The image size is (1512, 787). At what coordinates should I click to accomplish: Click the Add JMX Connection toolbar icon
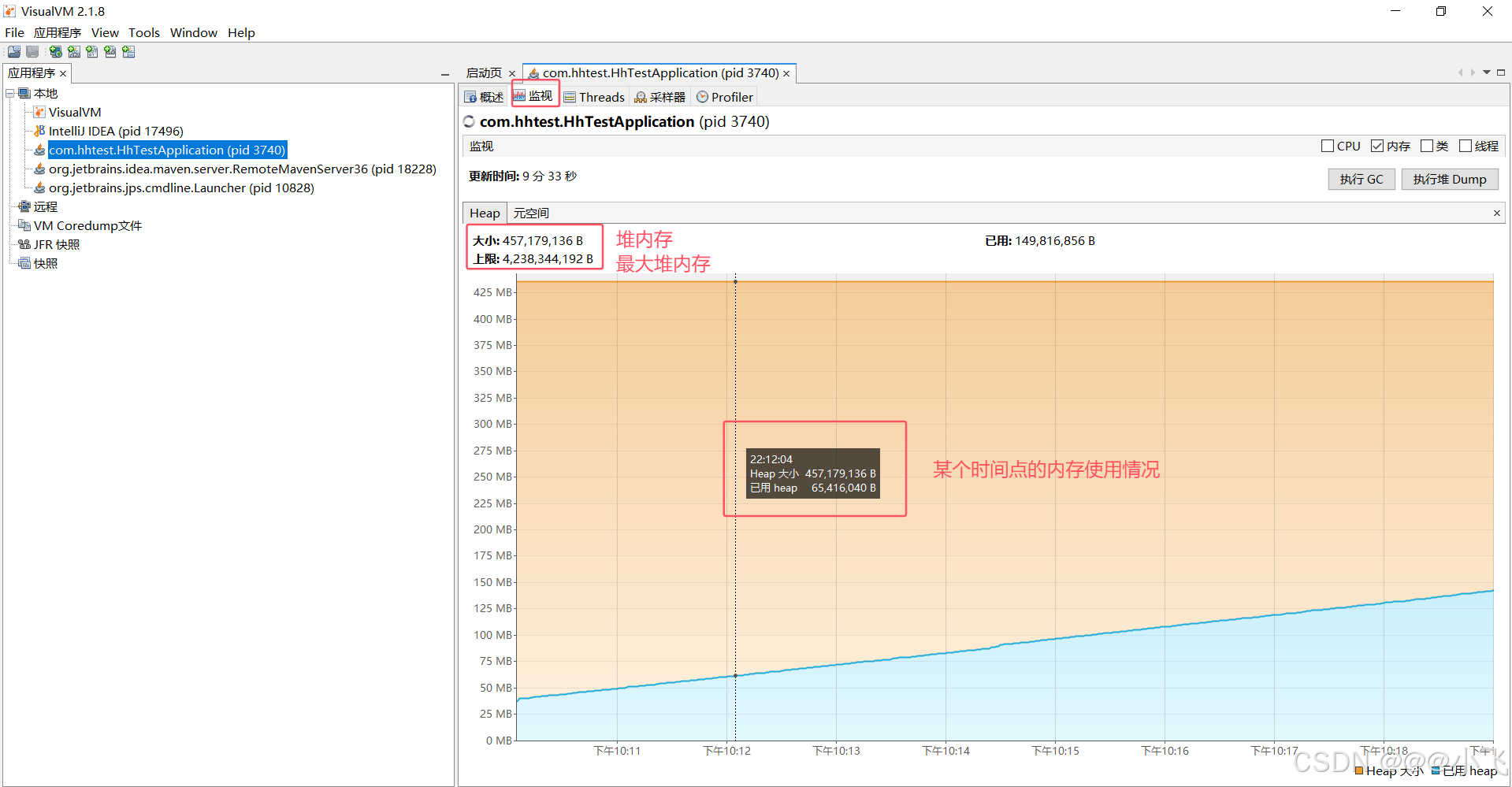point(74,52)
